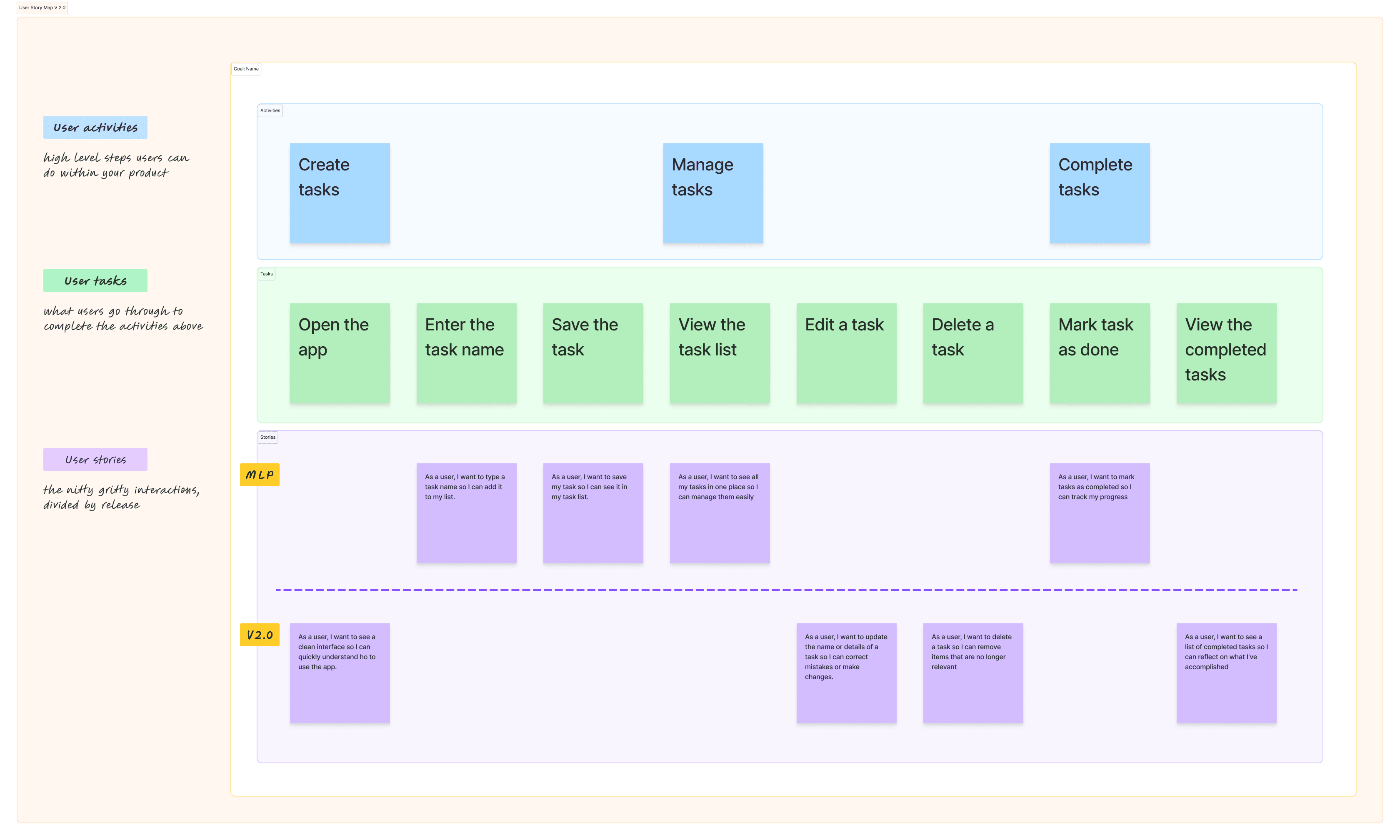Select the 'update the name or details' story
This screenshot has width=1400, height=840.
847,673
